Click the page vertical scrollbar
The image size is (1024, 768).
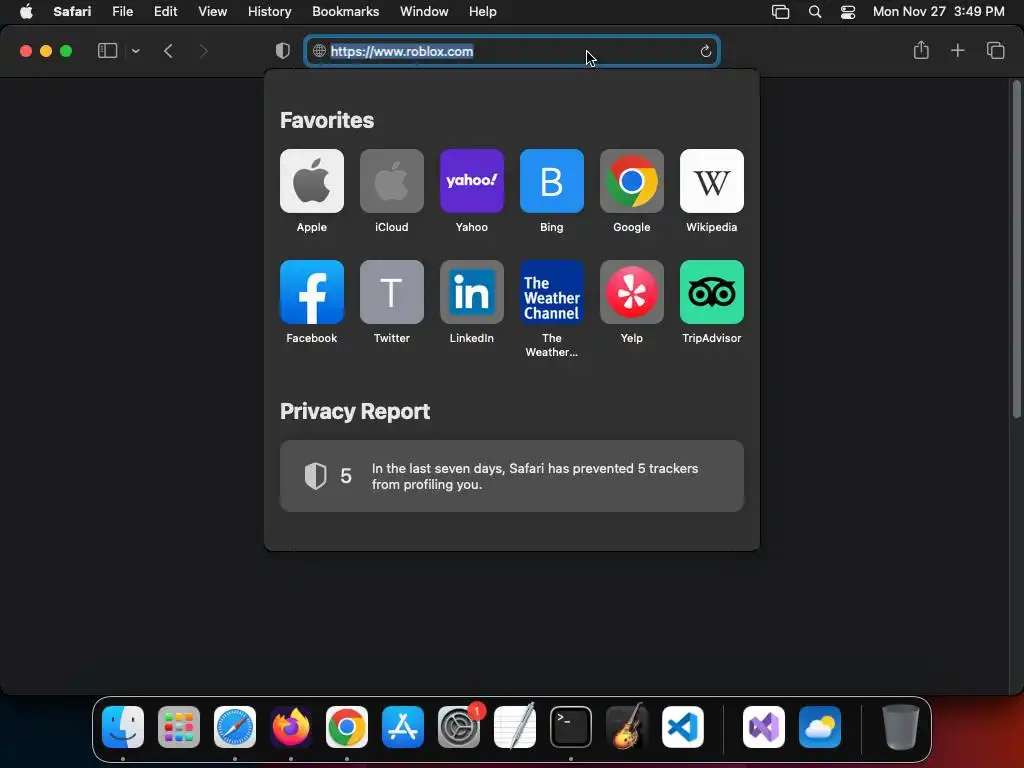1016,249
